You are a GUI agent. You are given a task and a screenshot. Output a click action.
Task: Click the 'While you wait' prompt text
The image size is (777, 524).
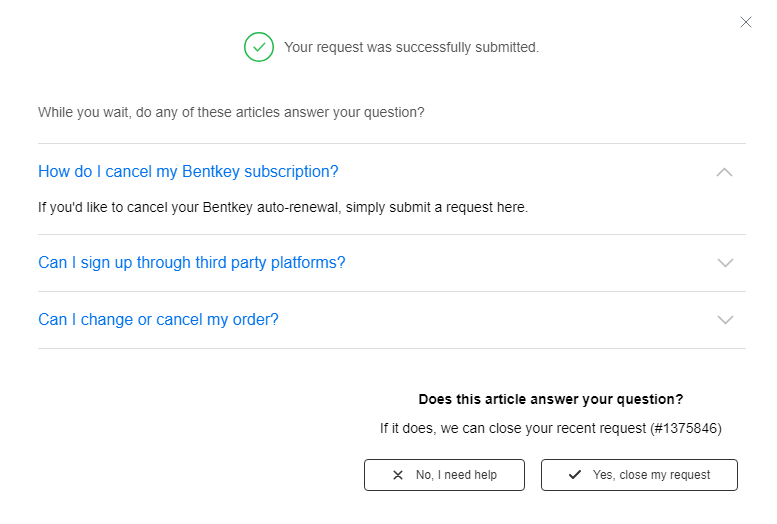231,112
